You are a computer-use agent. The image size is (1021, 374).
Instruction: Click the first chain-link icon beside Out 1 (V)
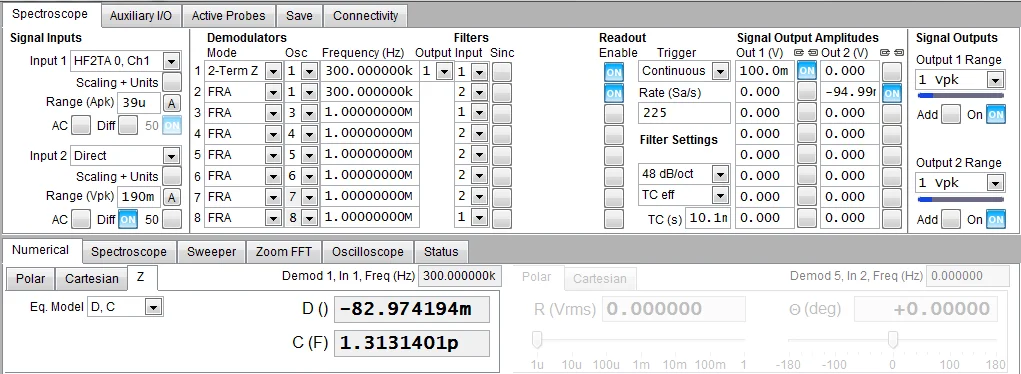coord(798,53)
